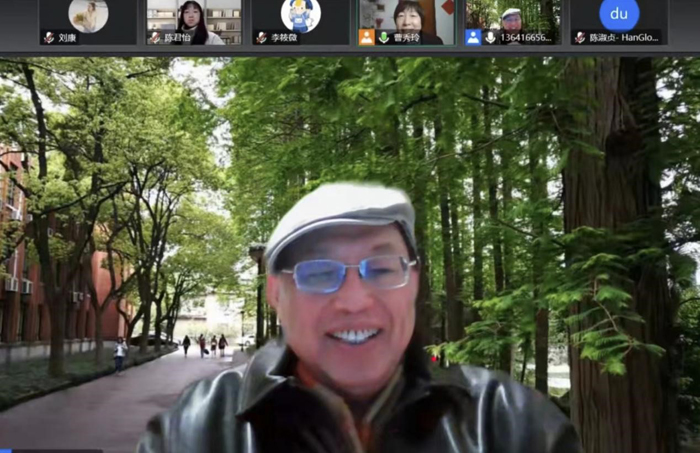Click the blue "du" avatar circle

[x=619, y=15]
